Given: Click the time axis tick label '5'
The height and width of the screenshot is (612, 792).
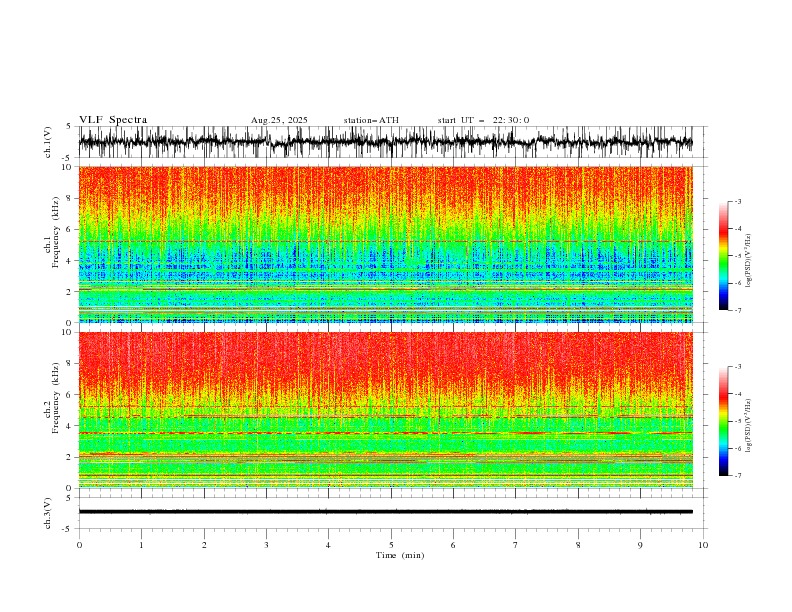Looking at the screenshot, I should (x=391, y=545).
